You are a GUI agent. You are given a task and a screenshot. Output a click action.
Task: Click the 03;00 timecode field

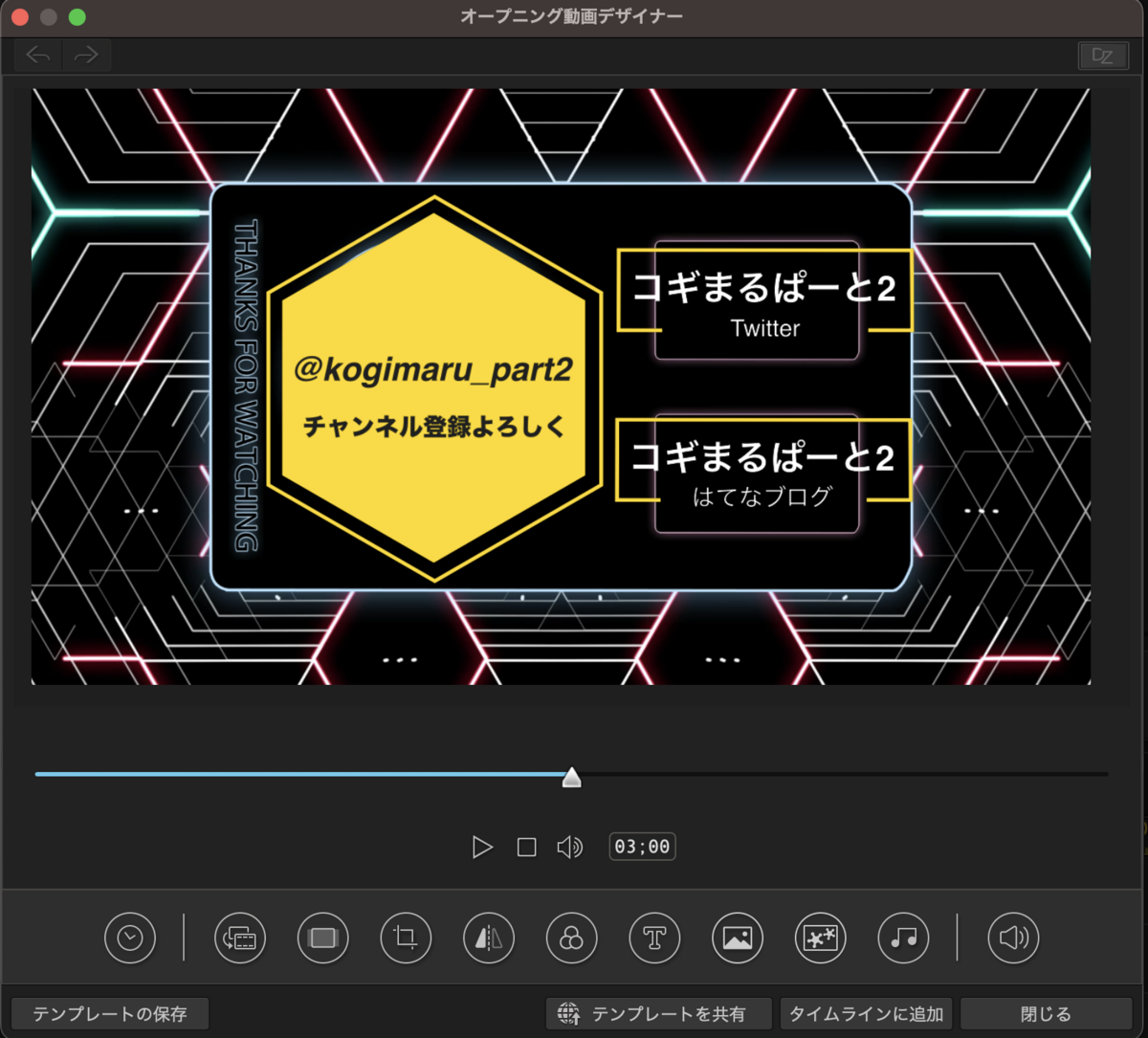click(642, 847)
